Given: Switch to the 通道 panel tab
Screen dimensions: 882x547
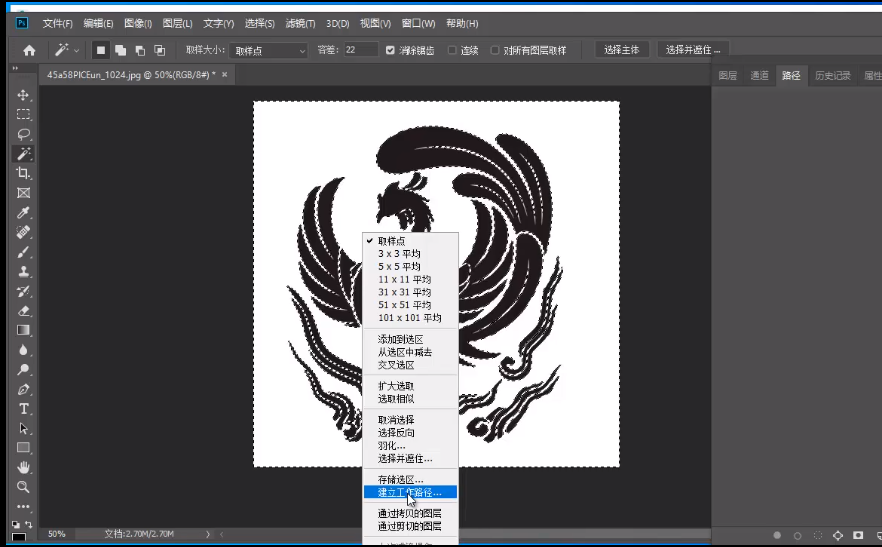Looking at the screenshot, I should (759, 75).
